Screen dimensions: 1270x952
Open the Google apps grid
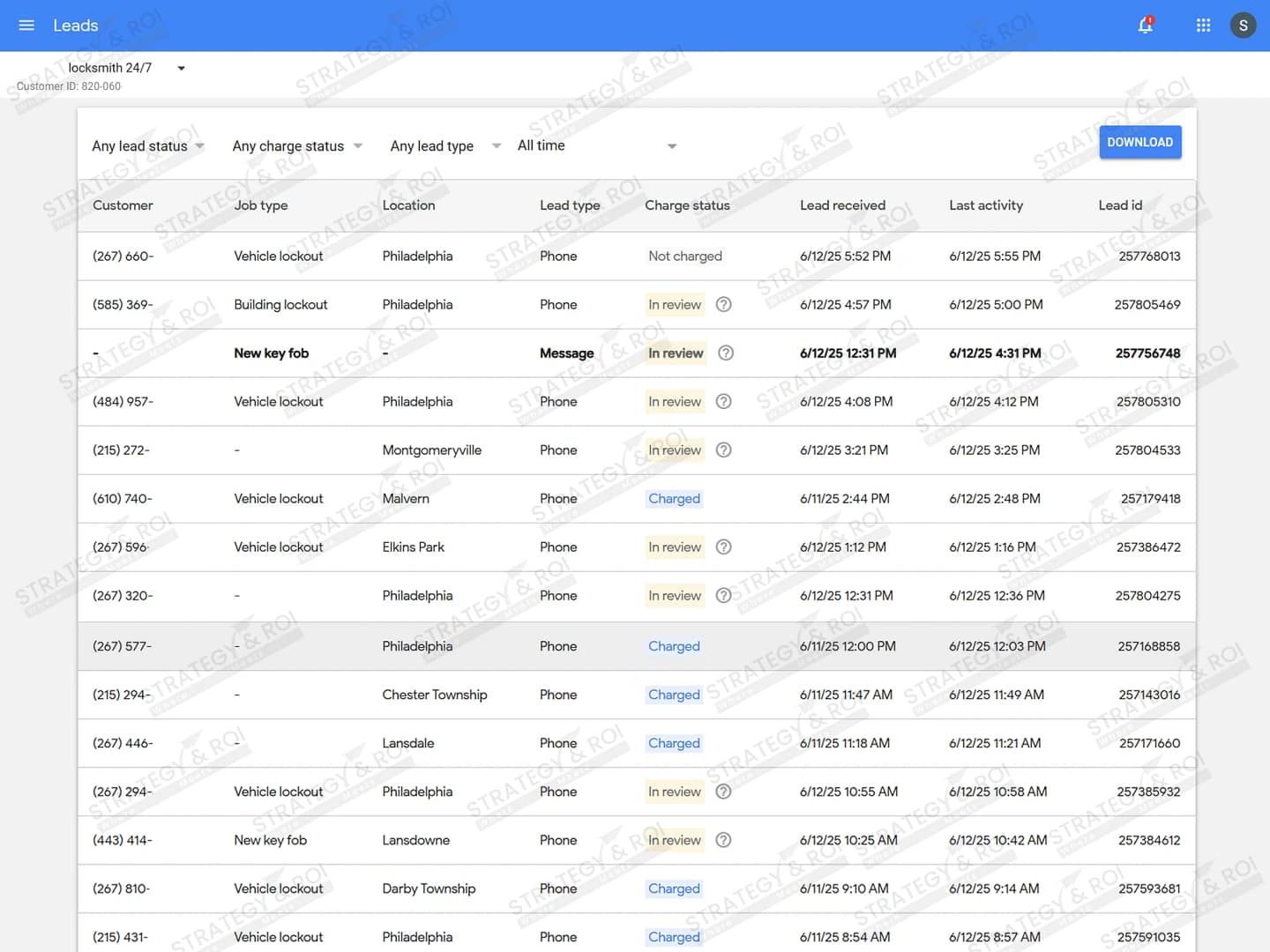[x=1203, y=26]
